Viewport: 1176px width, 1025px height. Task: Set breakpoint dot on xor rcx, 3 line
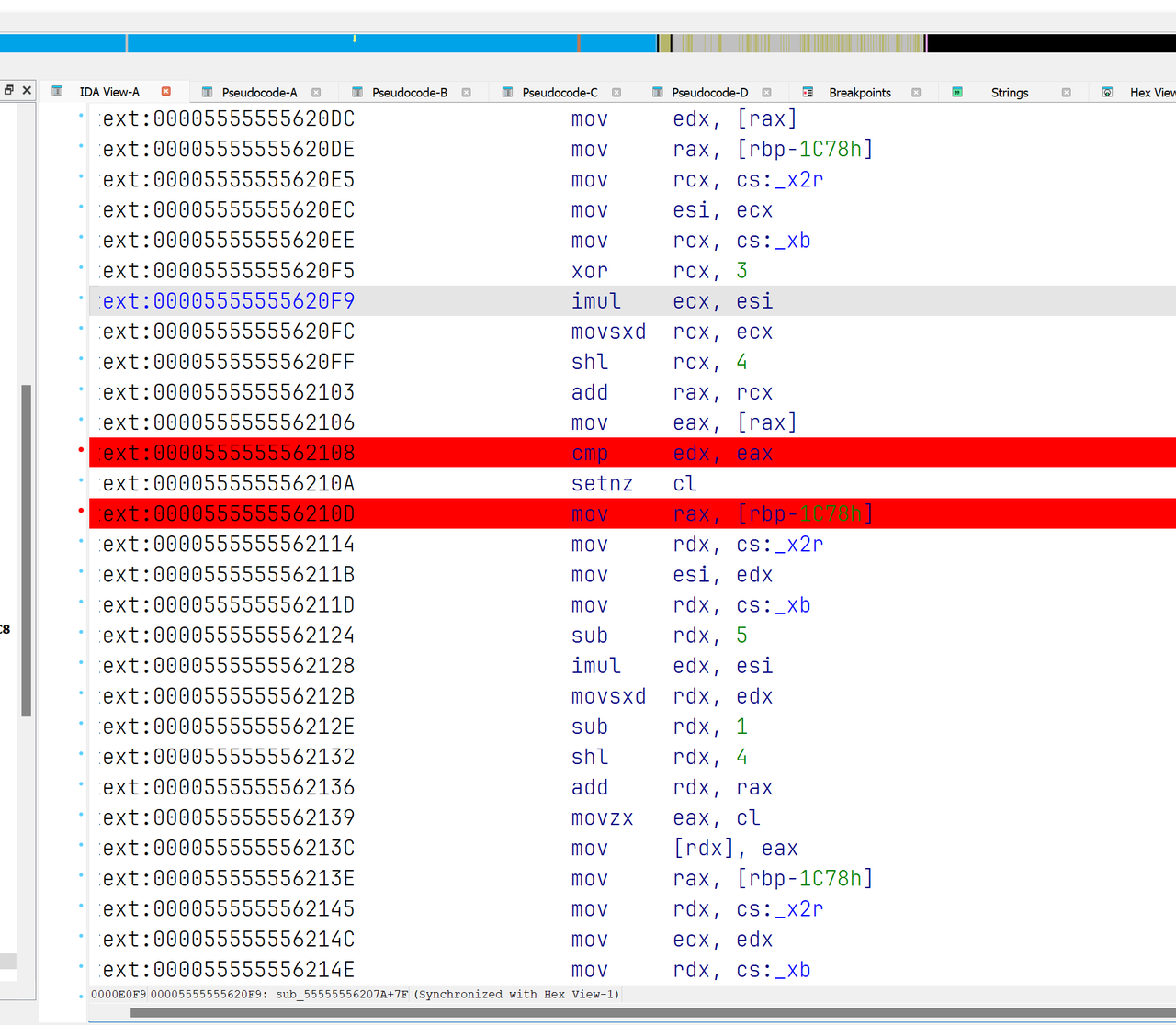(81, 267)
